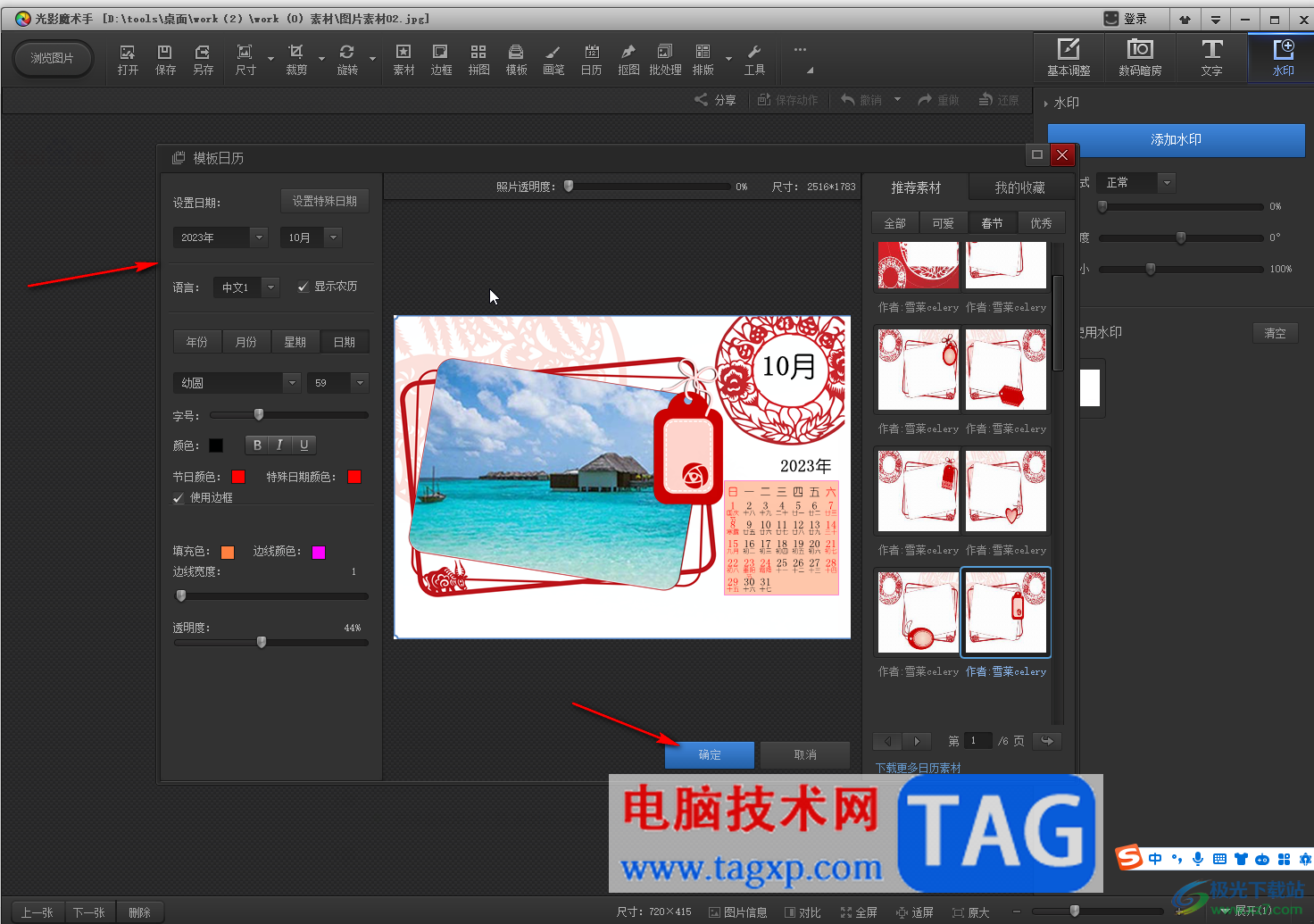Open the 日历 calendar tool
Image resolution: width=1314 pixels, height=924 pixels.
tap(591, 59)
